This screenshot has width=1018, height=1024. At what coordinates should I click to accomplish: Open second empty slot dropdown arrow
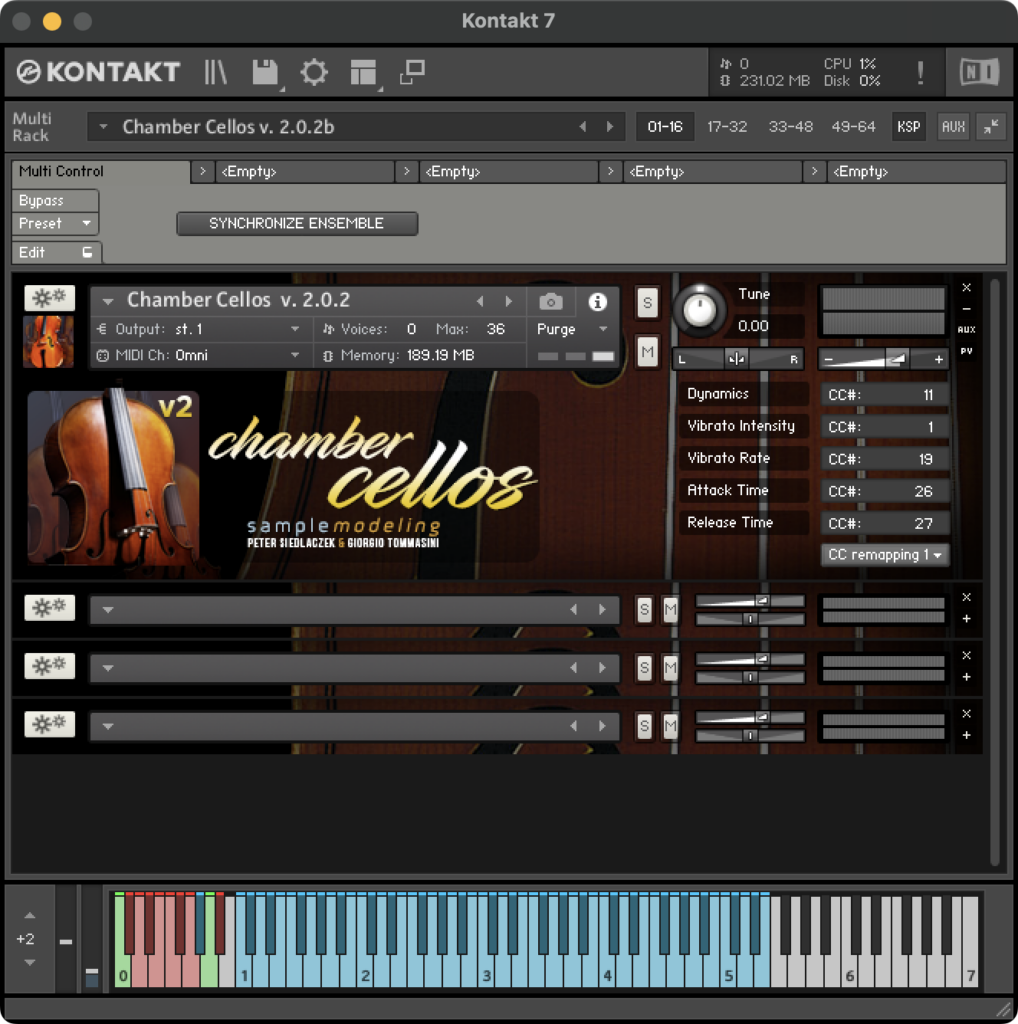pos(108,667)
